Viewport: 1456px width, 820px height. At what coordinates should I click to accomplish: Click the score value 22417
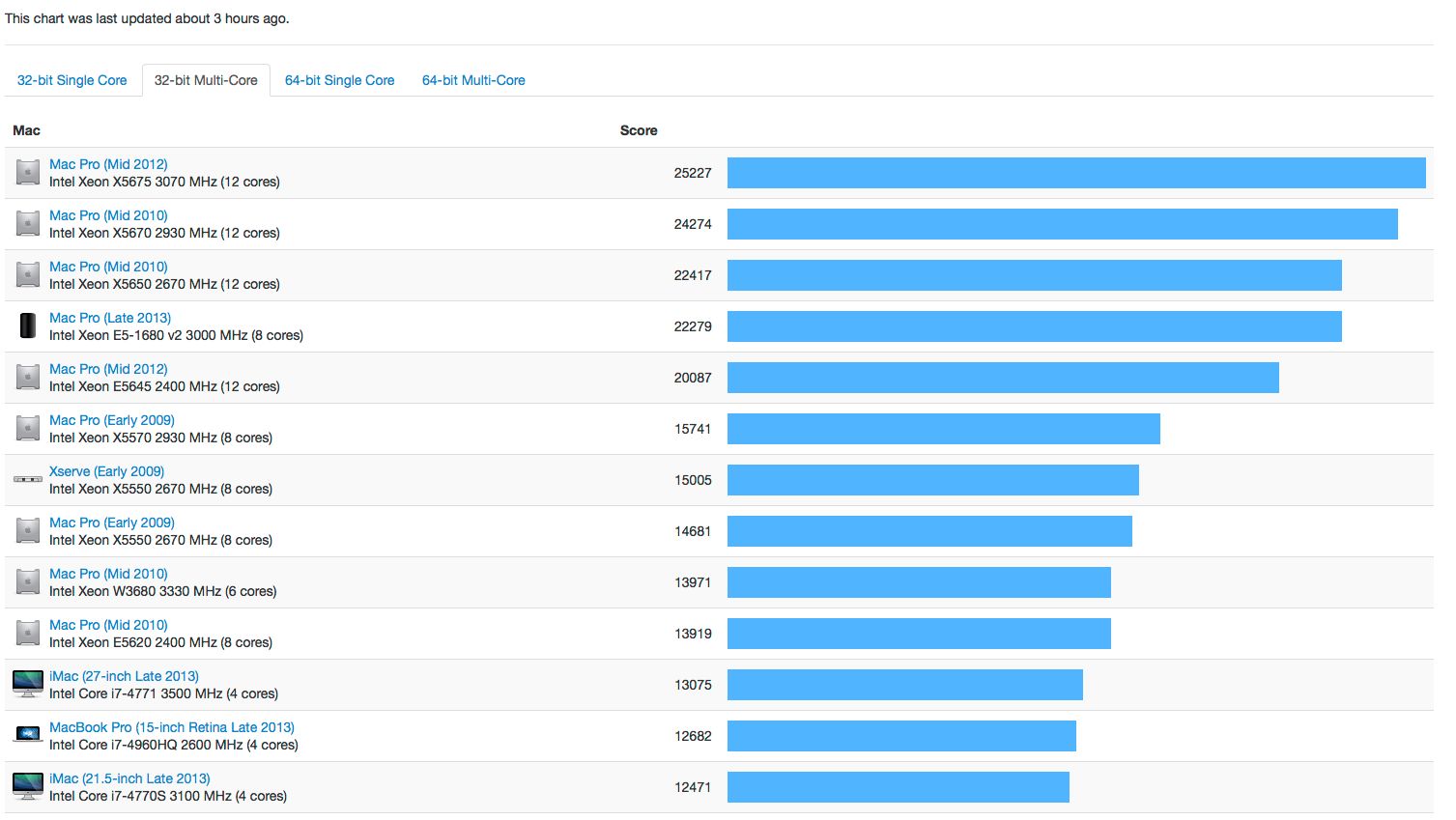[x=693, y=275]
